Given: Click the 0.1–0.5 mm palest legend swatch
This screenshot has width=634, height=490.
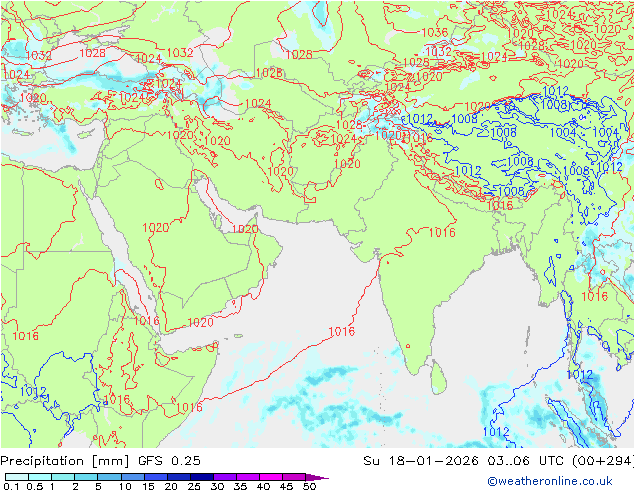Looking at the screenshot, I should coord(17,477).
